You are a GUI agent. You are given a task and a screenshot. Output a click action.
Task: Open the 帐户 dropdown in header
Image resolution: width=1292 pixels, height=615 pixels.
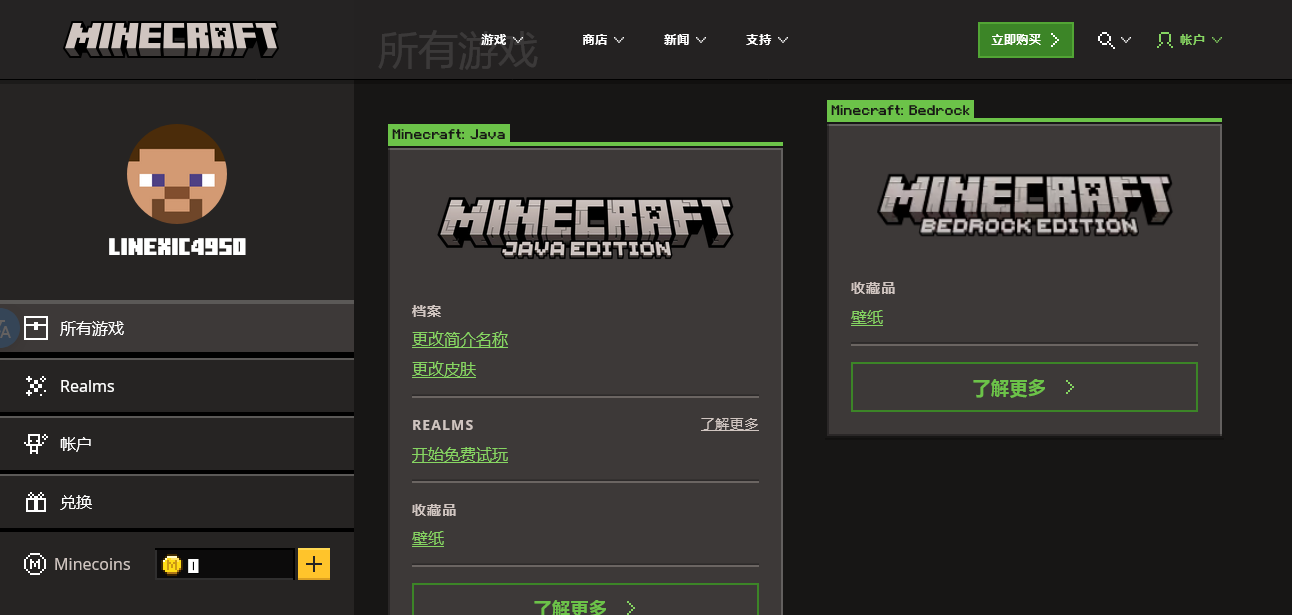(x=1190, y=40)
